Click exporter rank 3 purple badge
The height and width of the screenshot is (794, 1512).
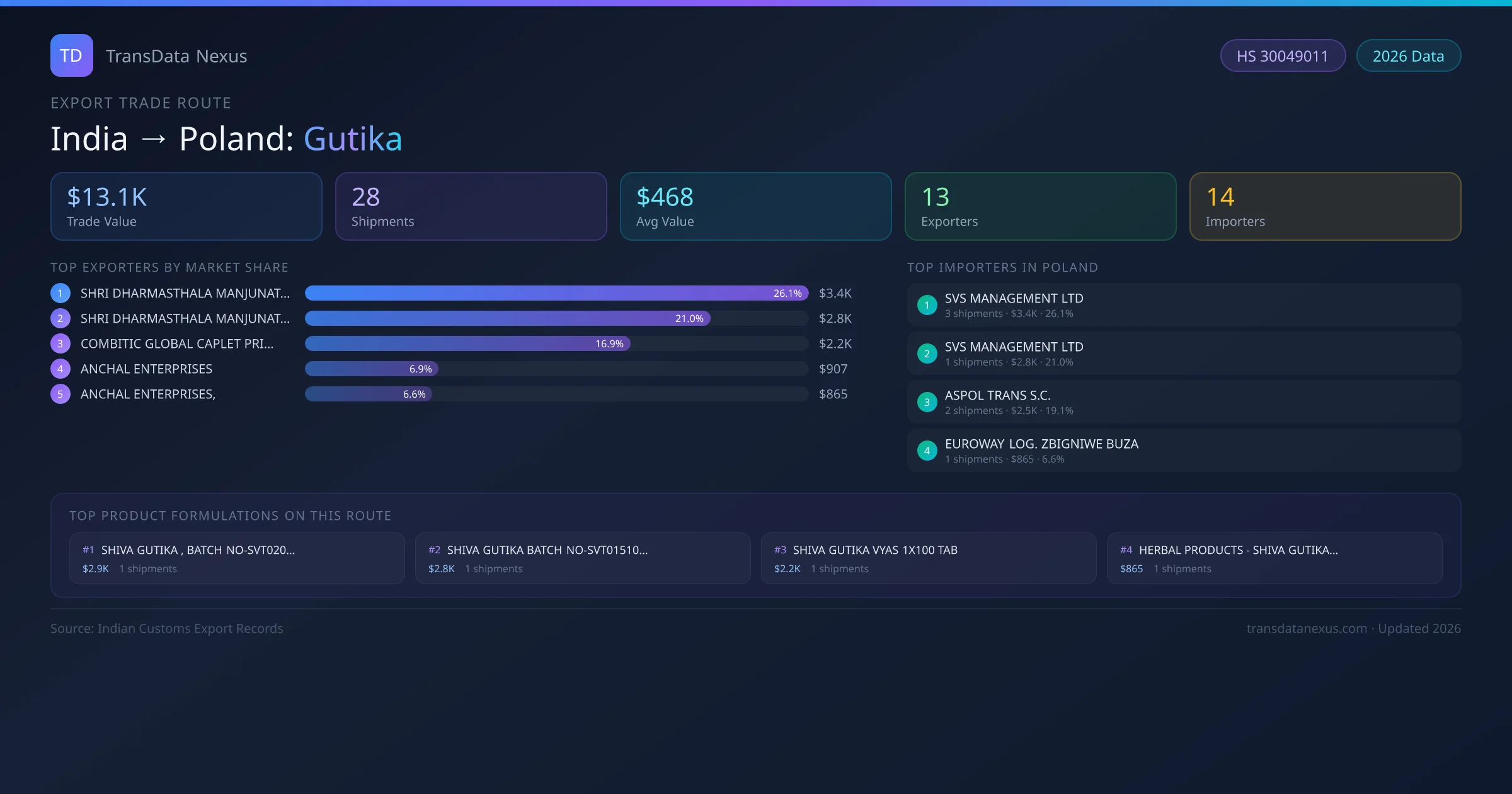(x=60, y=343)
